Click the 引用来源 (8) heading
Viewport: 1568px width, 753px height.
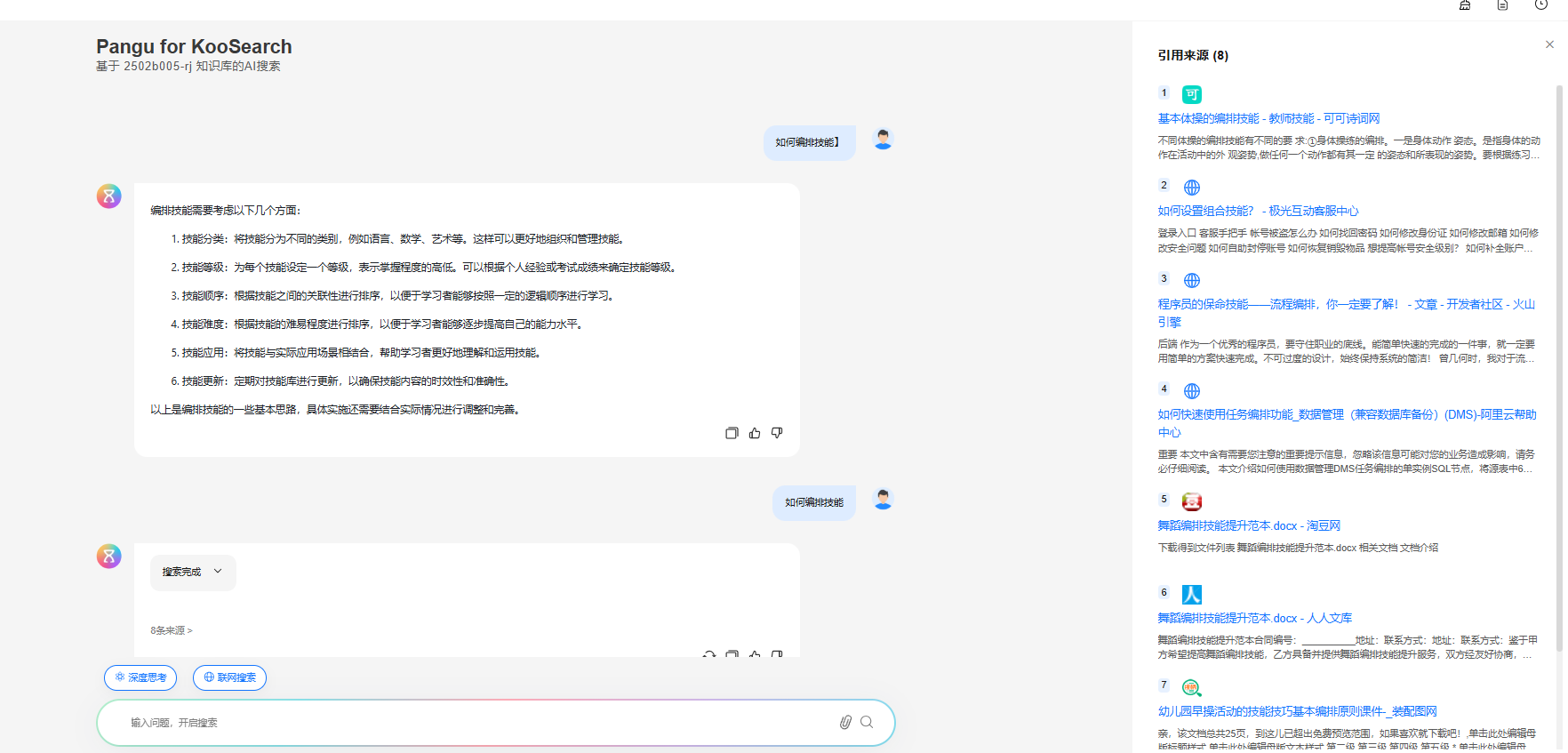pos(1193,55)
